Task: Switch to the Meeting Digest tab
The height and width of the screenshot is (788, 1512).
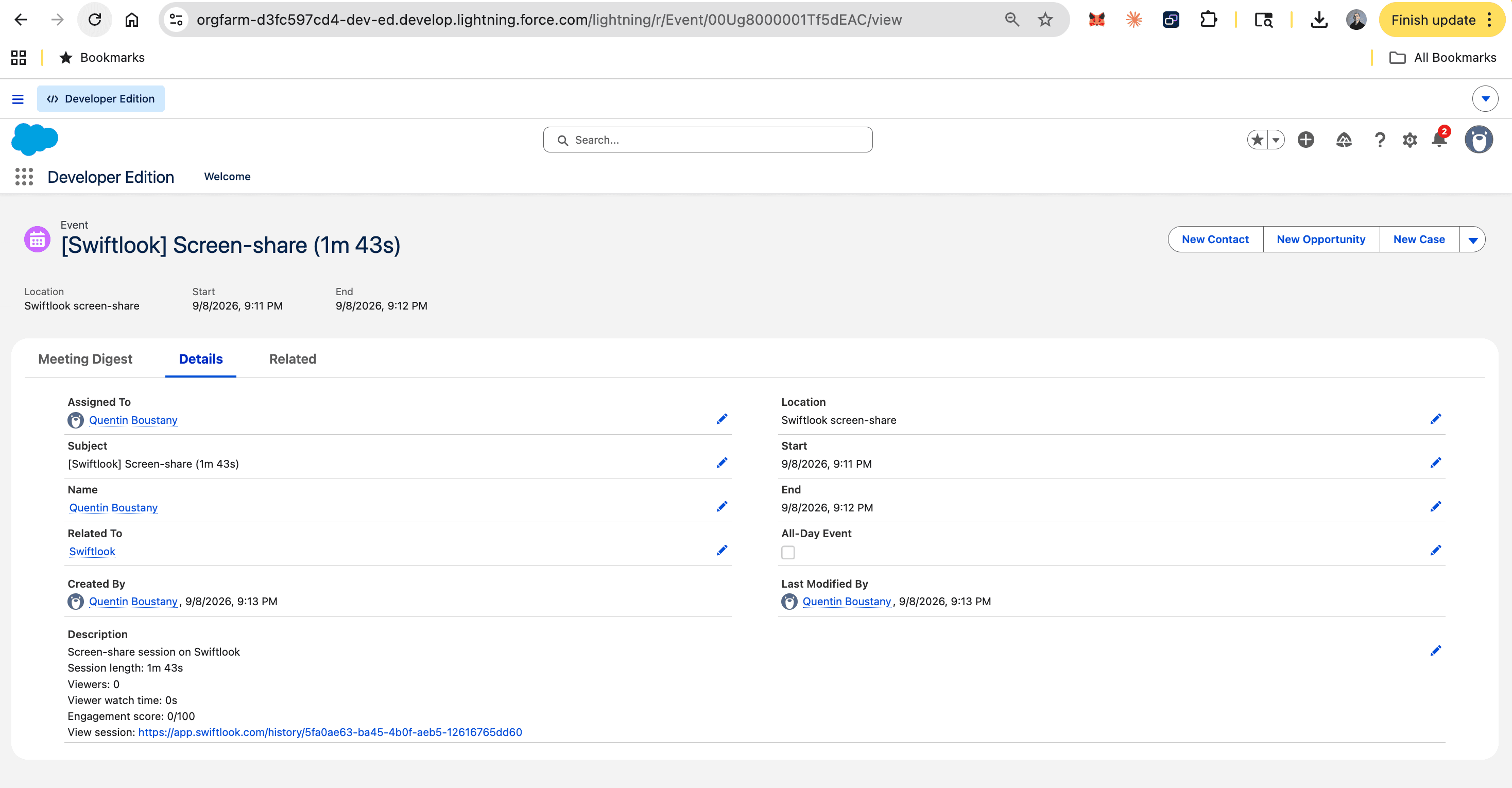Action: tap(85, 359)
